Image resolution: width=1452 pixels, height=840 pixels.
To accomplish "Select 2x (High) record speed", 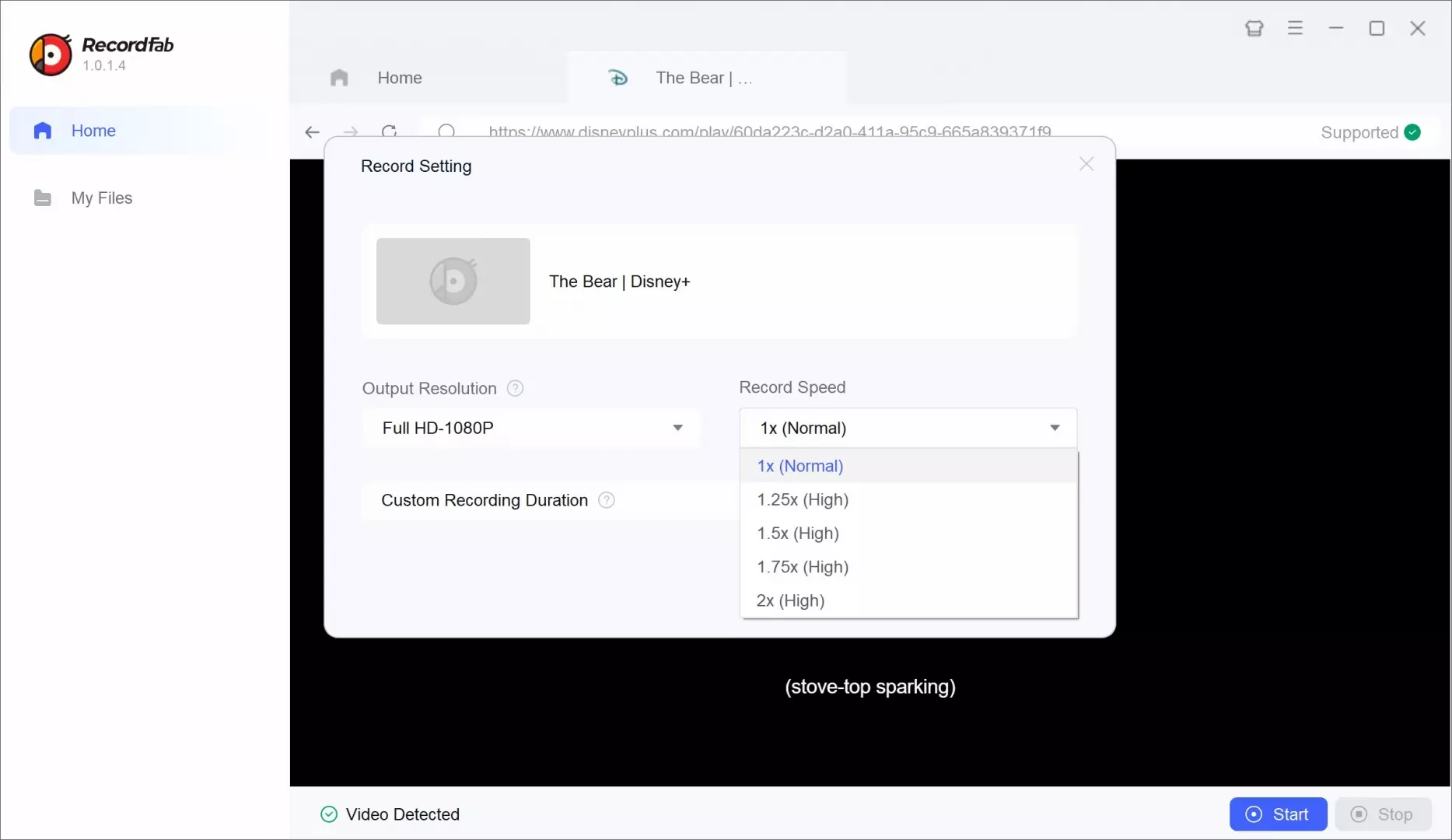I will (908, 600).
